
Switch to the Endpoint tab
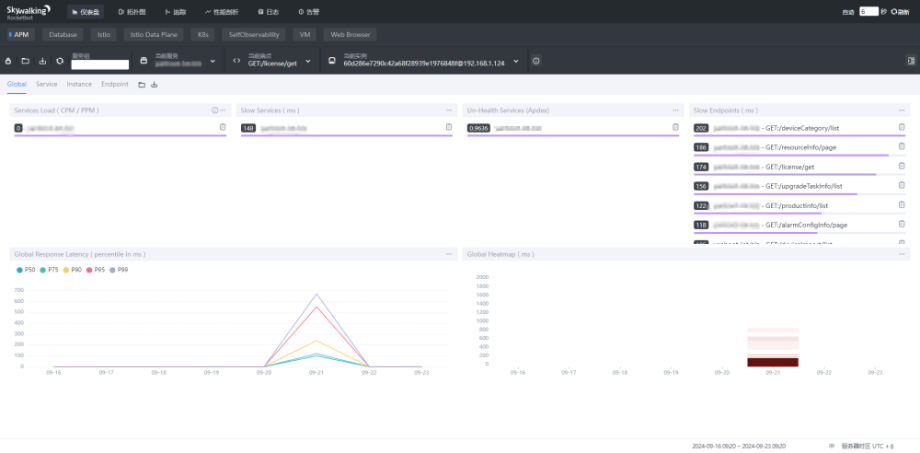point(114,84)
